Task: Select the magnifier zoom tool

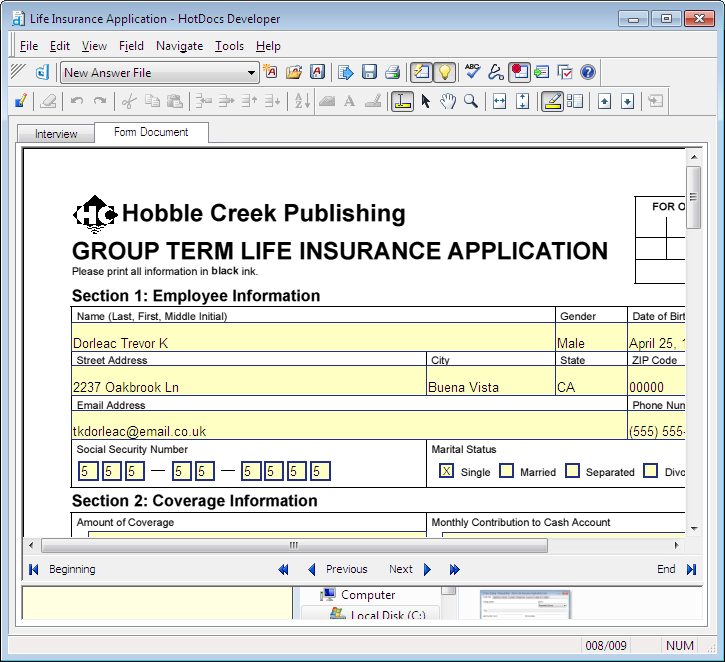Action: (470, 101)
